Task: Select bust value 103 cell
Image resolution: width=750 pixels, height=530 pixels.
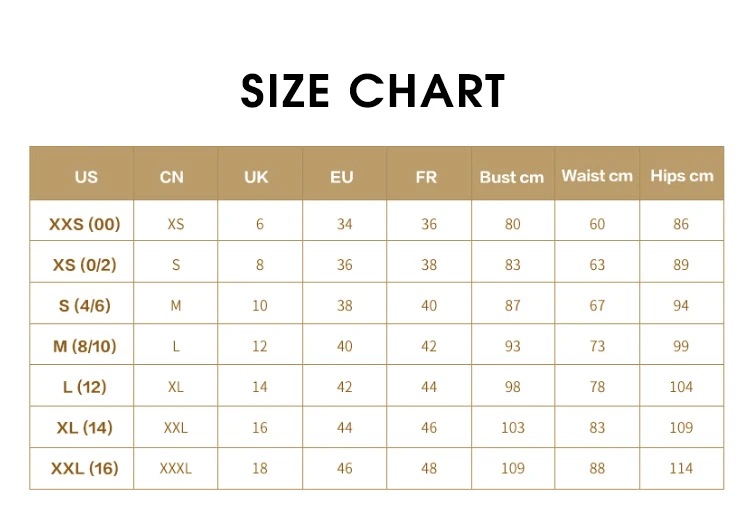Action: (x=513, y=427)
